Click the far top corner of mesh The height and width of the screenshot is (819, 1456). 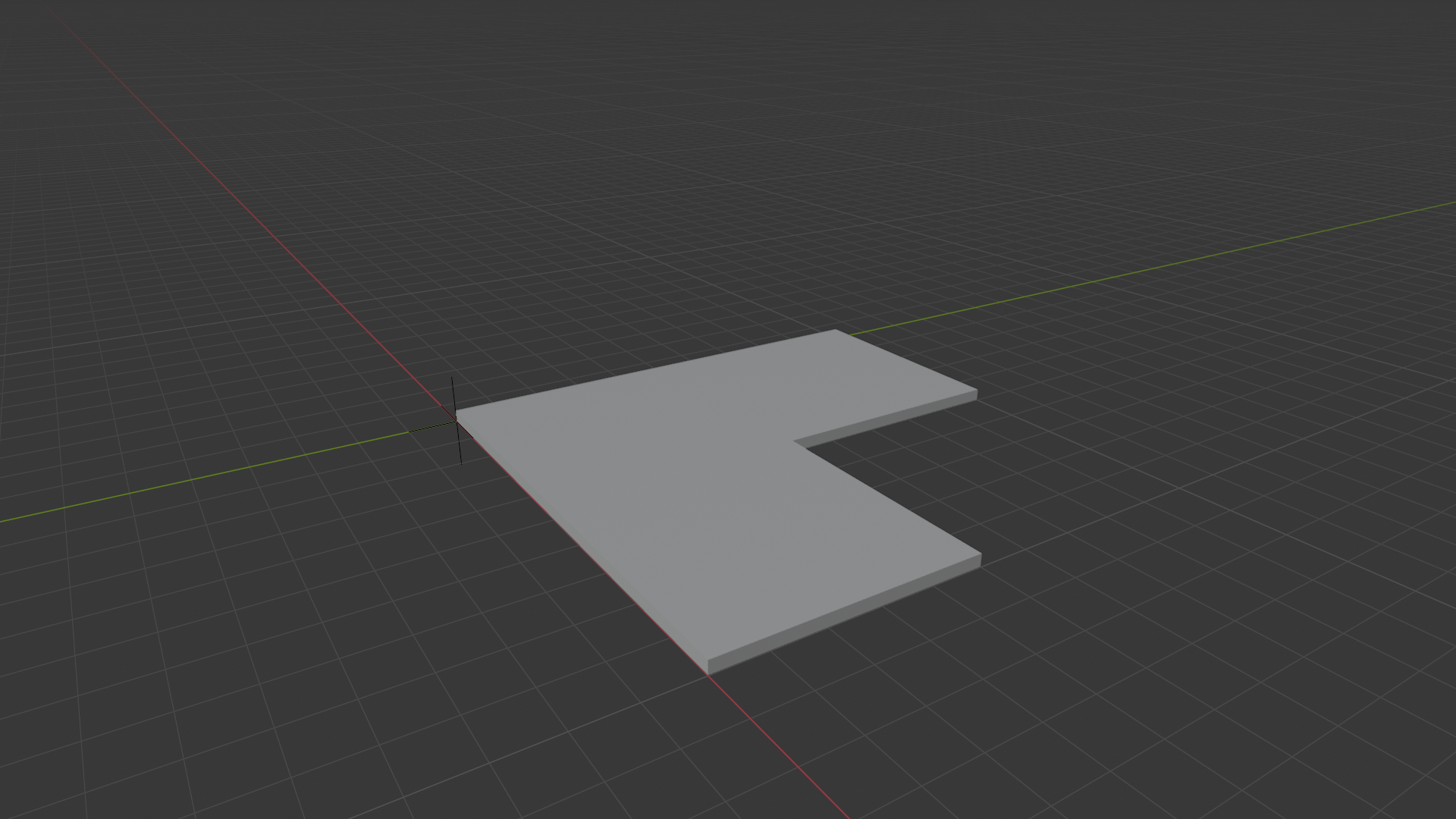point(836,331)
